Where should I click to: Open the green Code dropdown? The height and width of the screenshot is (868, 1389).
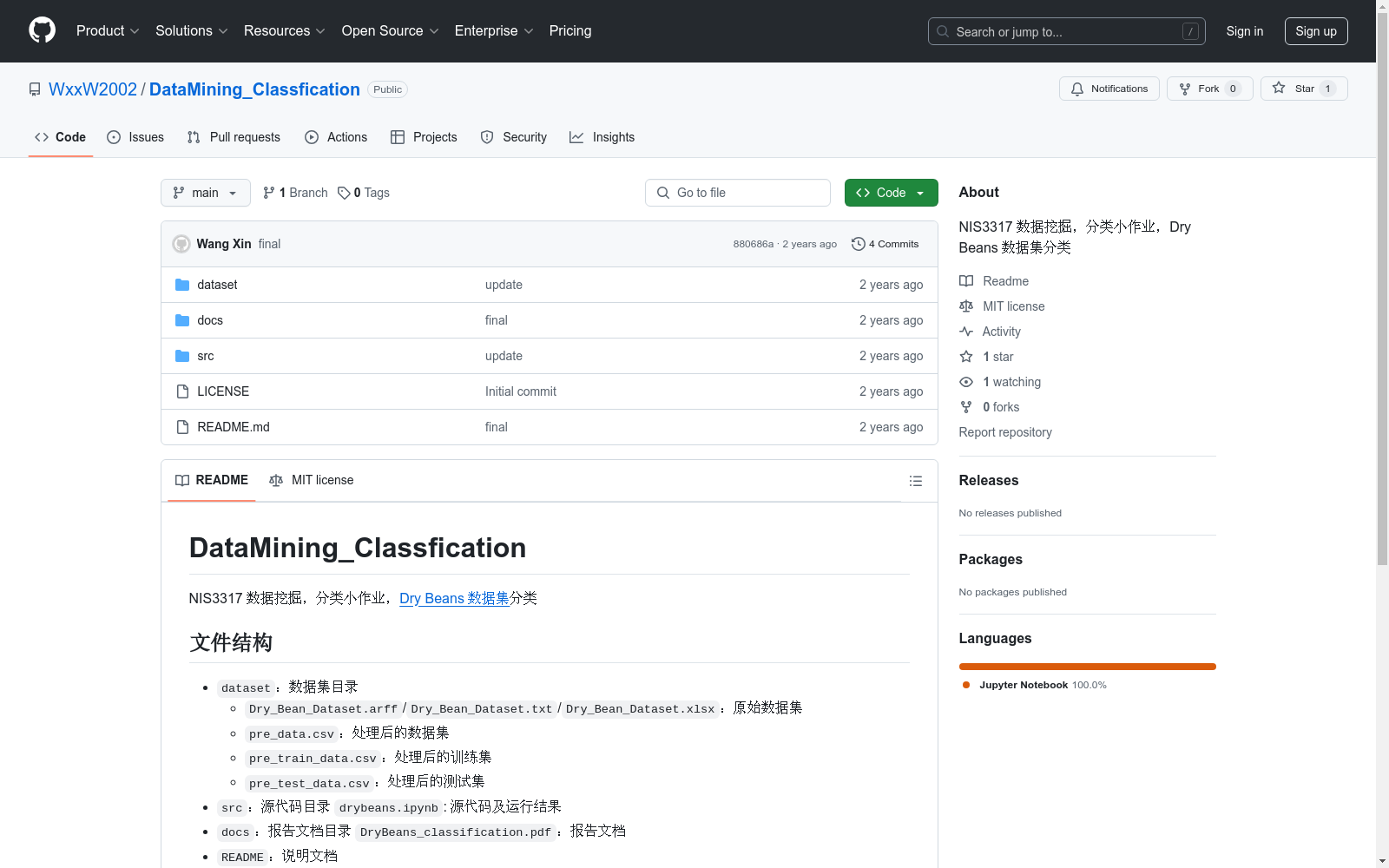coord(892,193)
